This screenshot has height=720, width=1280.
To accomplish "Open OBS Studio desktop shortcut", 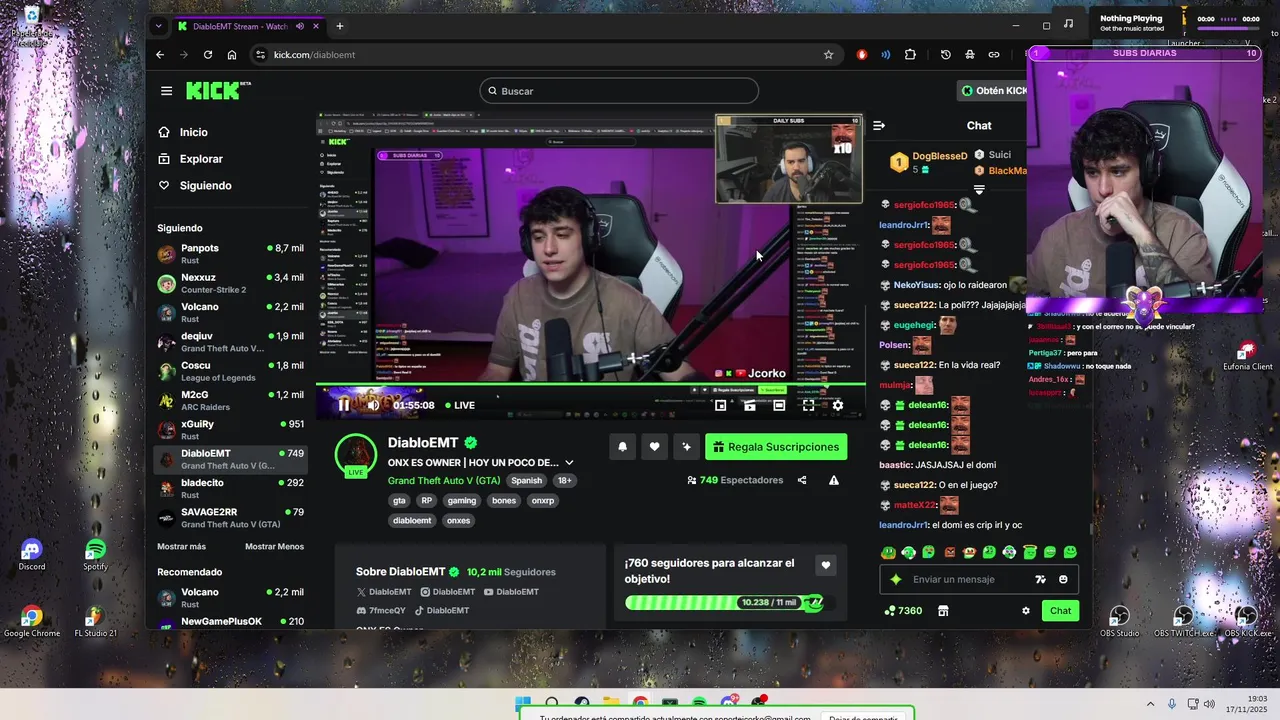I will 1119,621.
